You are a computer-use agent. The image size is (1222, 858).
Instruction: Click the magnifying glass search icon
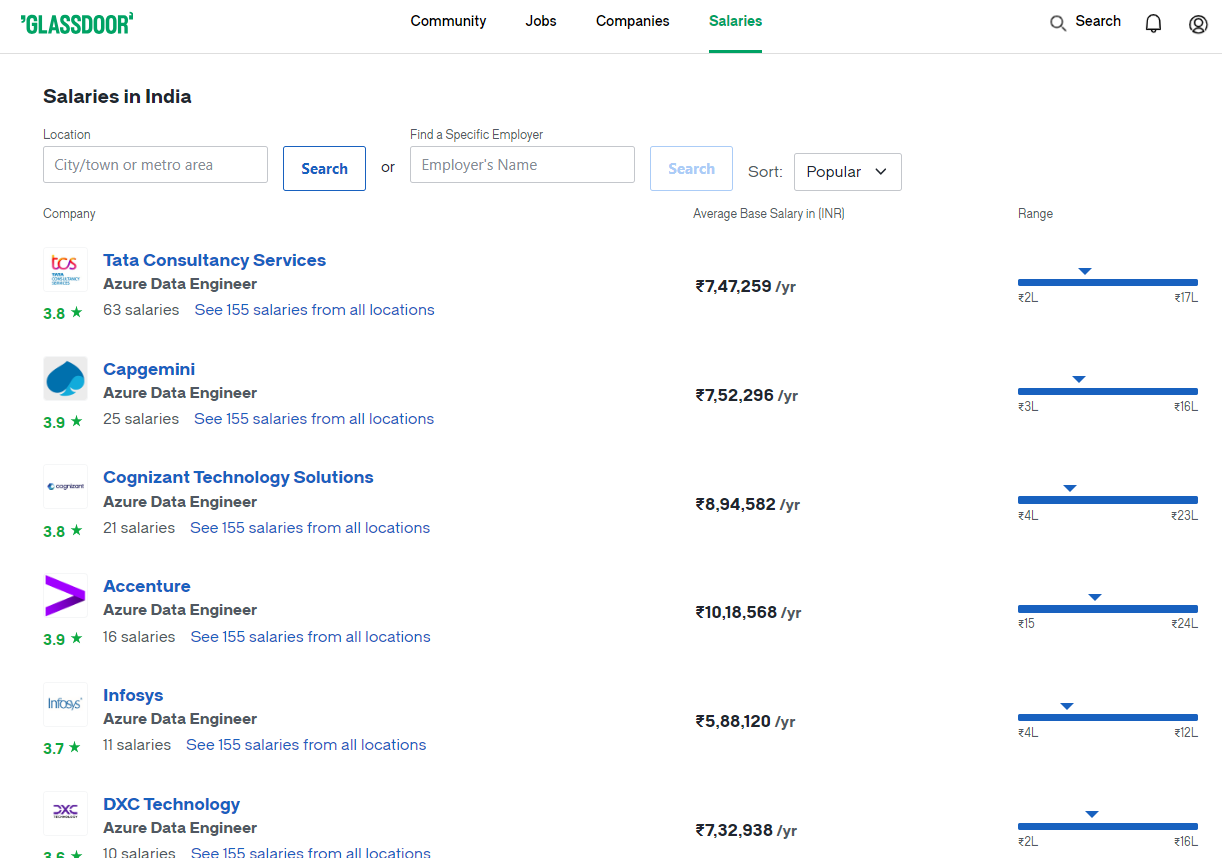[1057, 23]
